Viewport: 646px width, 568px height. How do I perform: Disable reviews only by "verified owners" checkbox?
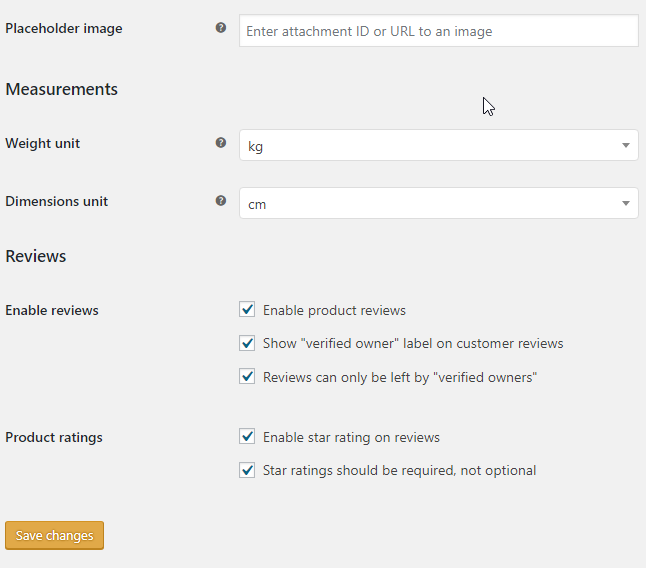click(x=247, y=376)
